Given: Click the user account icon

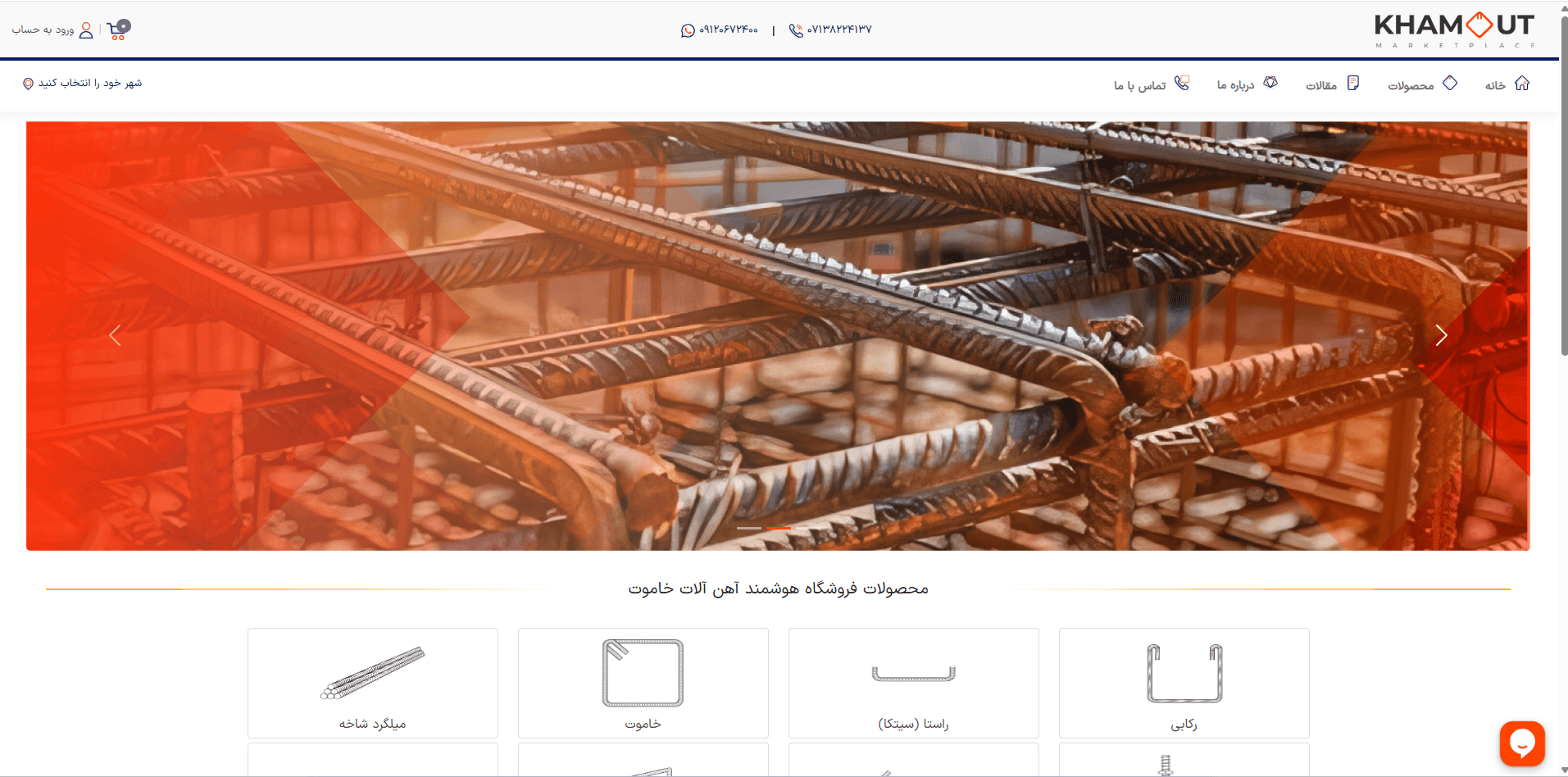Looking at the screenshot, I should (86, 30).
